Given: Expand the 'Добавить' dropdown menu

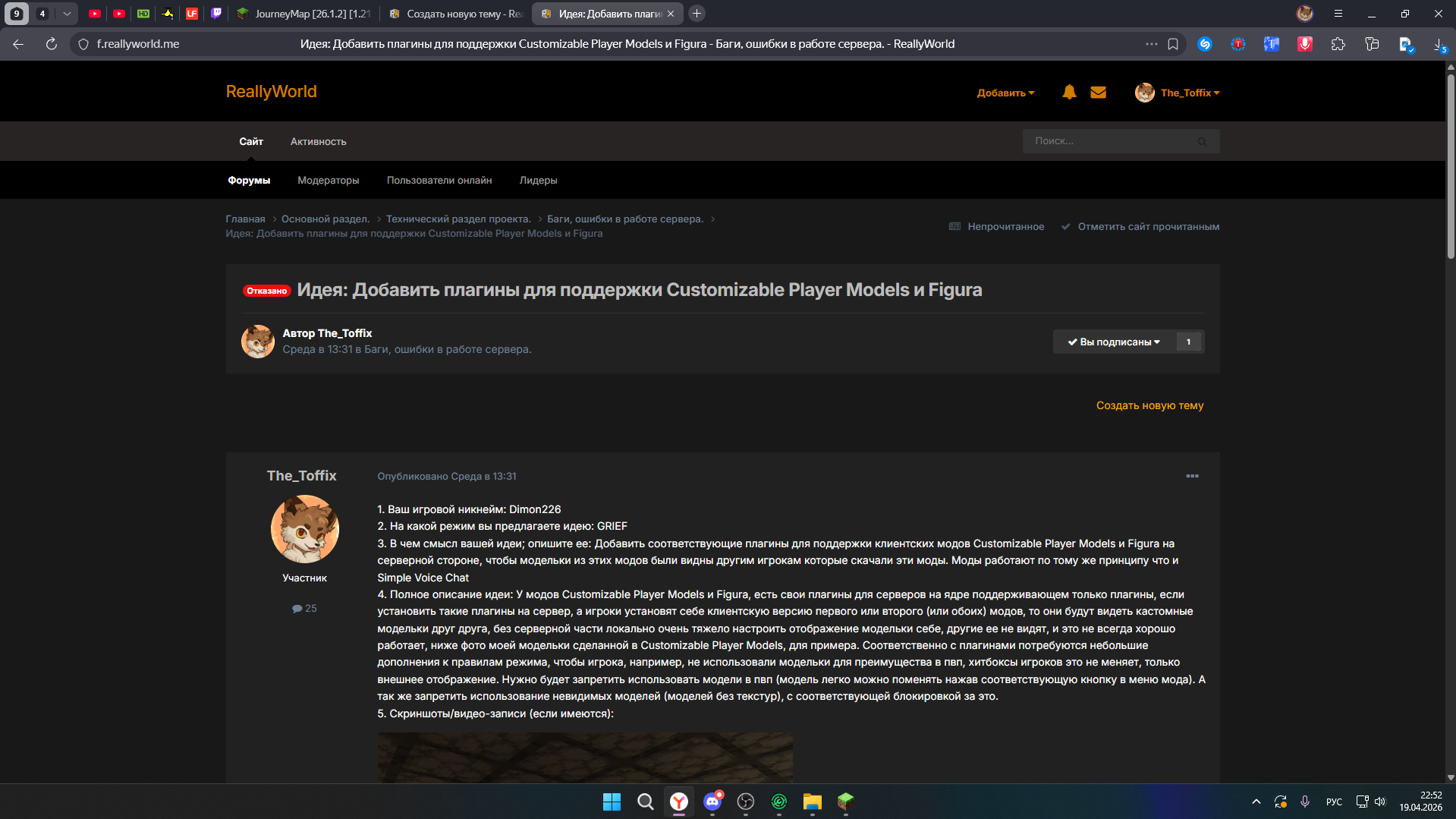Looking at the screenshot, I should click(x=1005, y=93).
